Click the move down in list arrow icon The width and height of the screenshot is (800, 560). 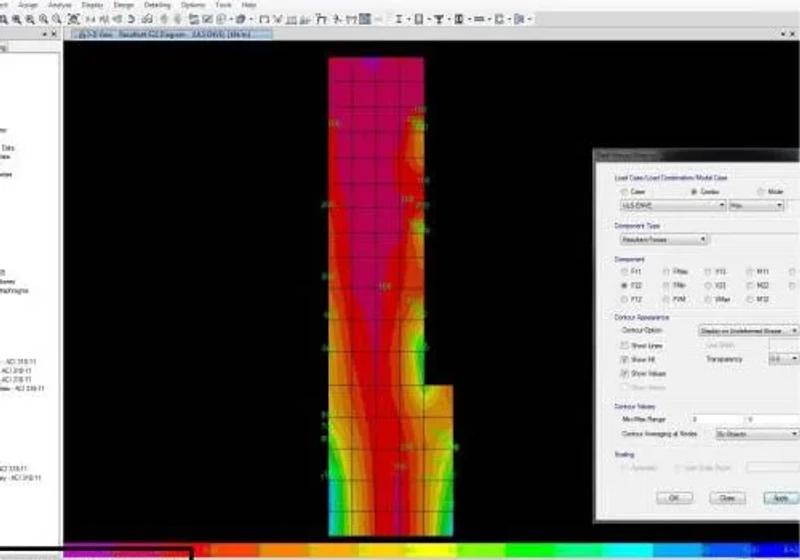[178, 19]
